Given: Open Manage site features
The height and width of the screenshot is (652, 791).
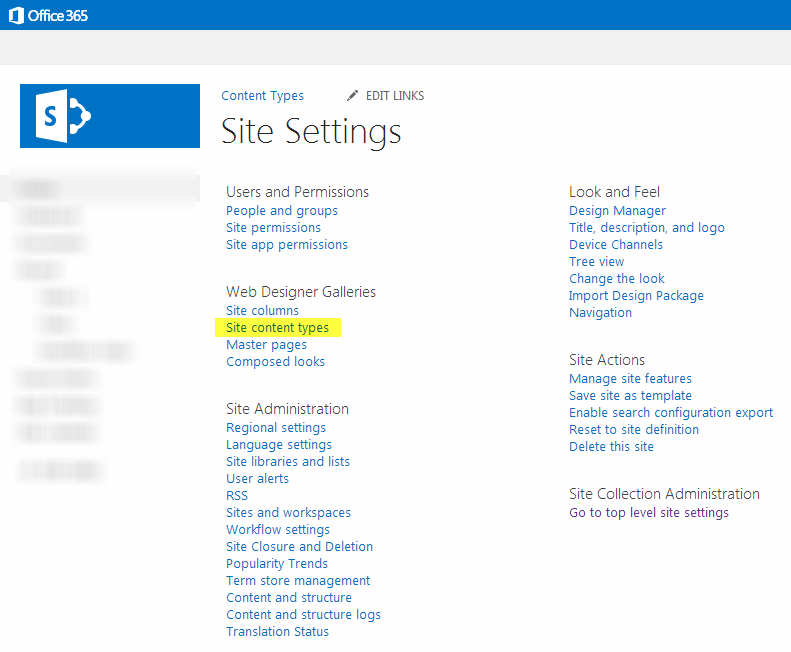Looking at the screenshot, I should coord(630,379).
